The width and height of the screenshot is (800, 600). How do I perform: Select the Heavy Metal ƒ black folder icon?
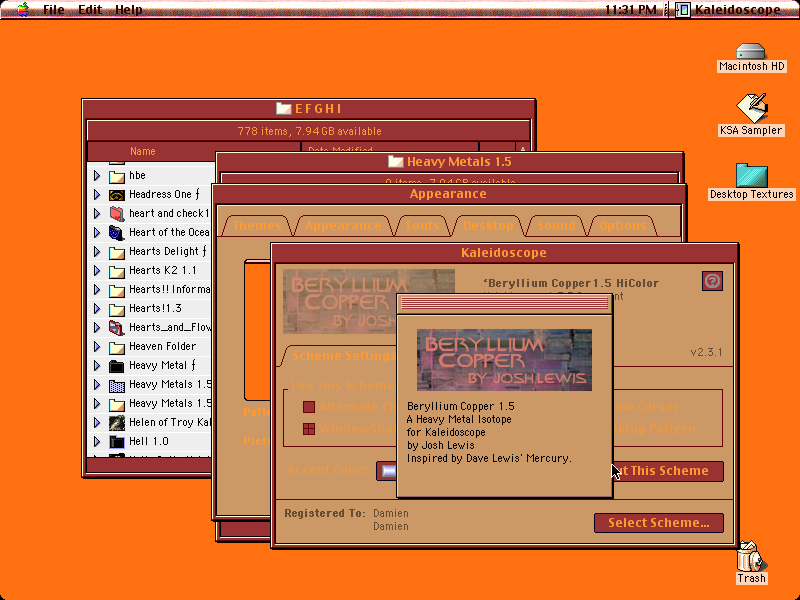tap(117, 366)
